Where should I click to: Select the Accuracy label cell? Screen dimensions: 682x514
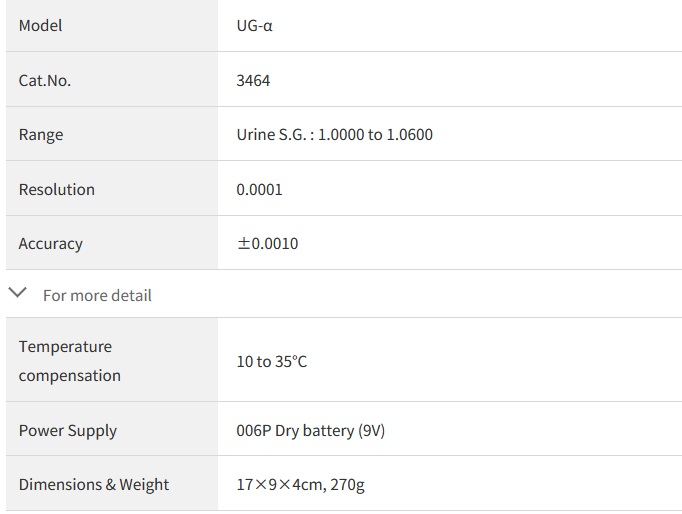[x=51, y=243]
